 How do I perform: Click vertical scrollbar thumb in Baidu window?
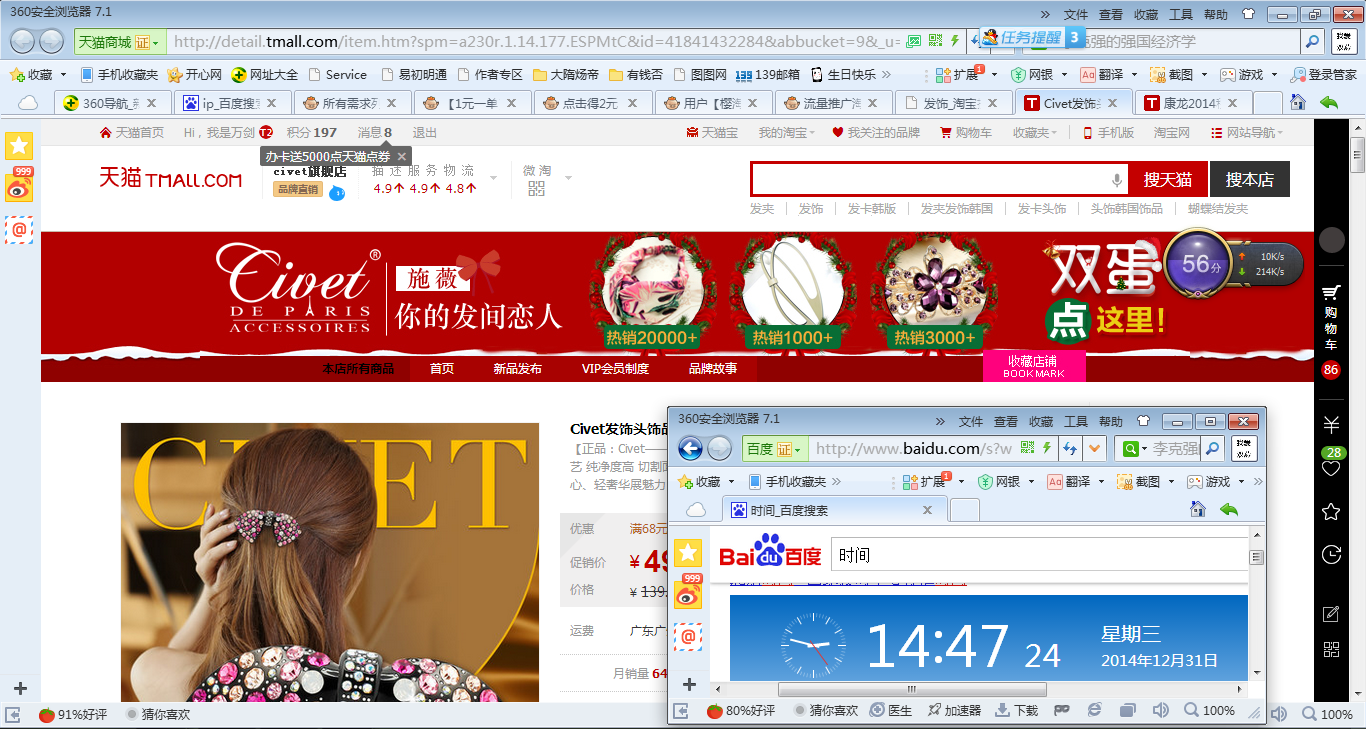1257,557
